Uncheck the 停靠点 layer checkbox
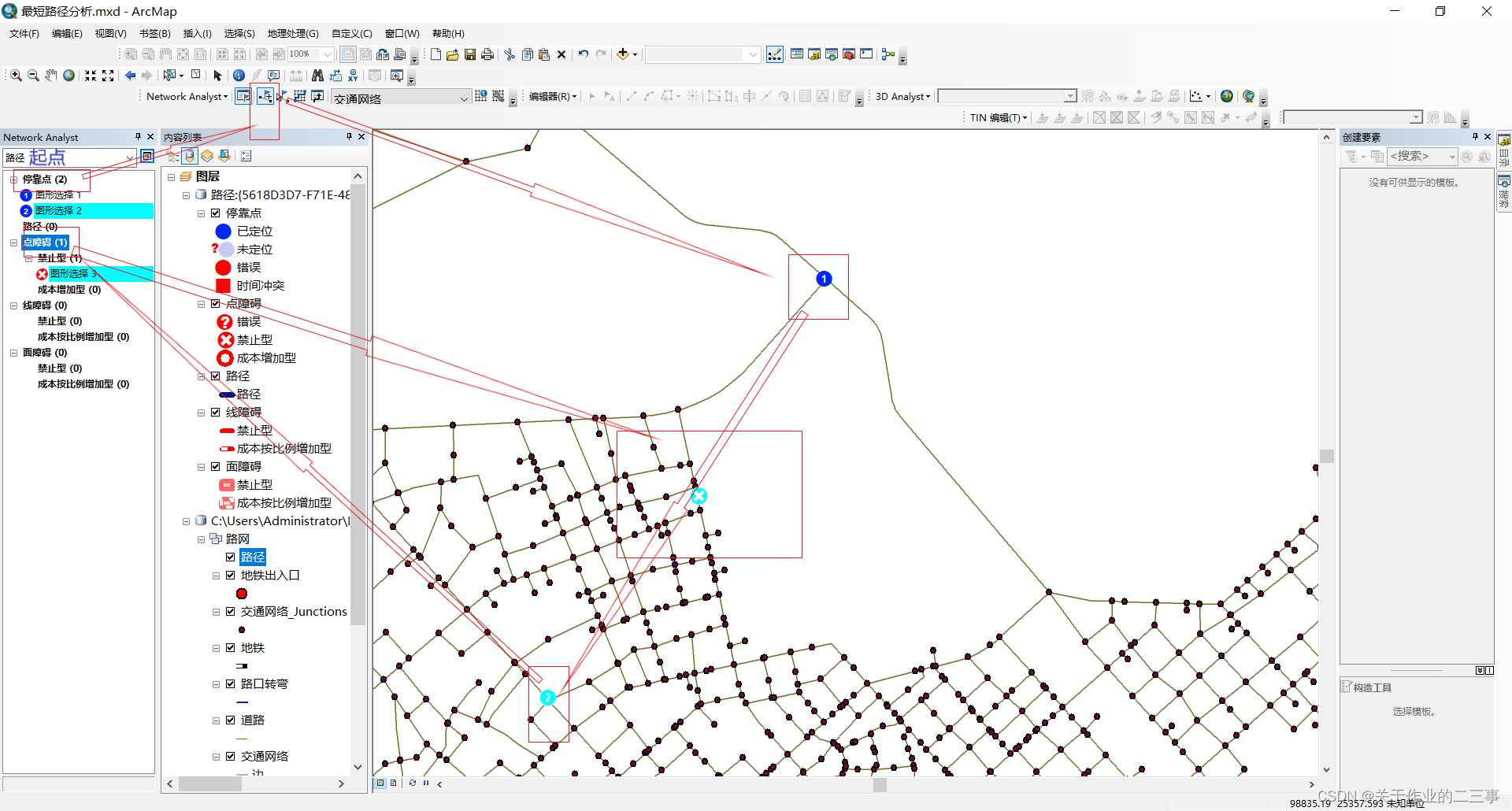 [x=215, y=213]
